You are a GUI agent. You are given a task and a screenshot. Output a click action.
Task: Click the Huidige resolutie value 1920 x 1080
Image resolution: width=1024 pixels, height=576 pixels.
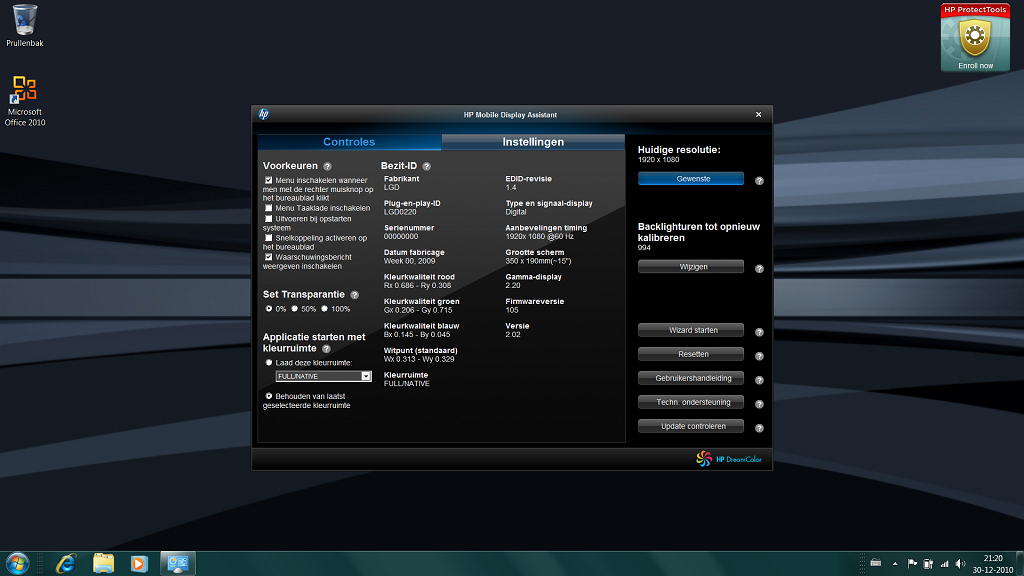click(x=658, y=160)
